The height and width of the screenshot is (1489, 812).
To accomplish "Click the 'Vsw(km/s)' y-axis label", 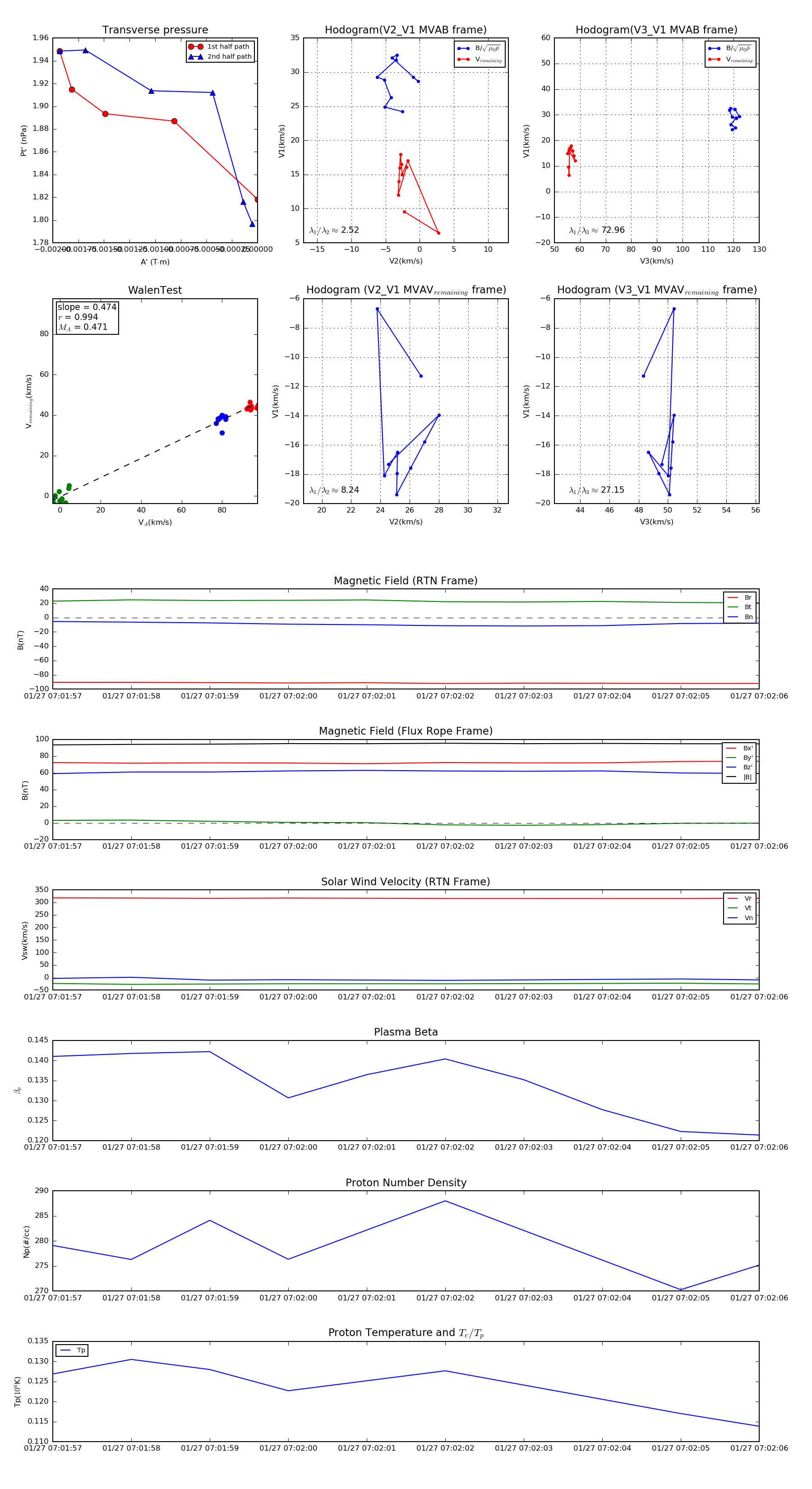I will [24, 941].
